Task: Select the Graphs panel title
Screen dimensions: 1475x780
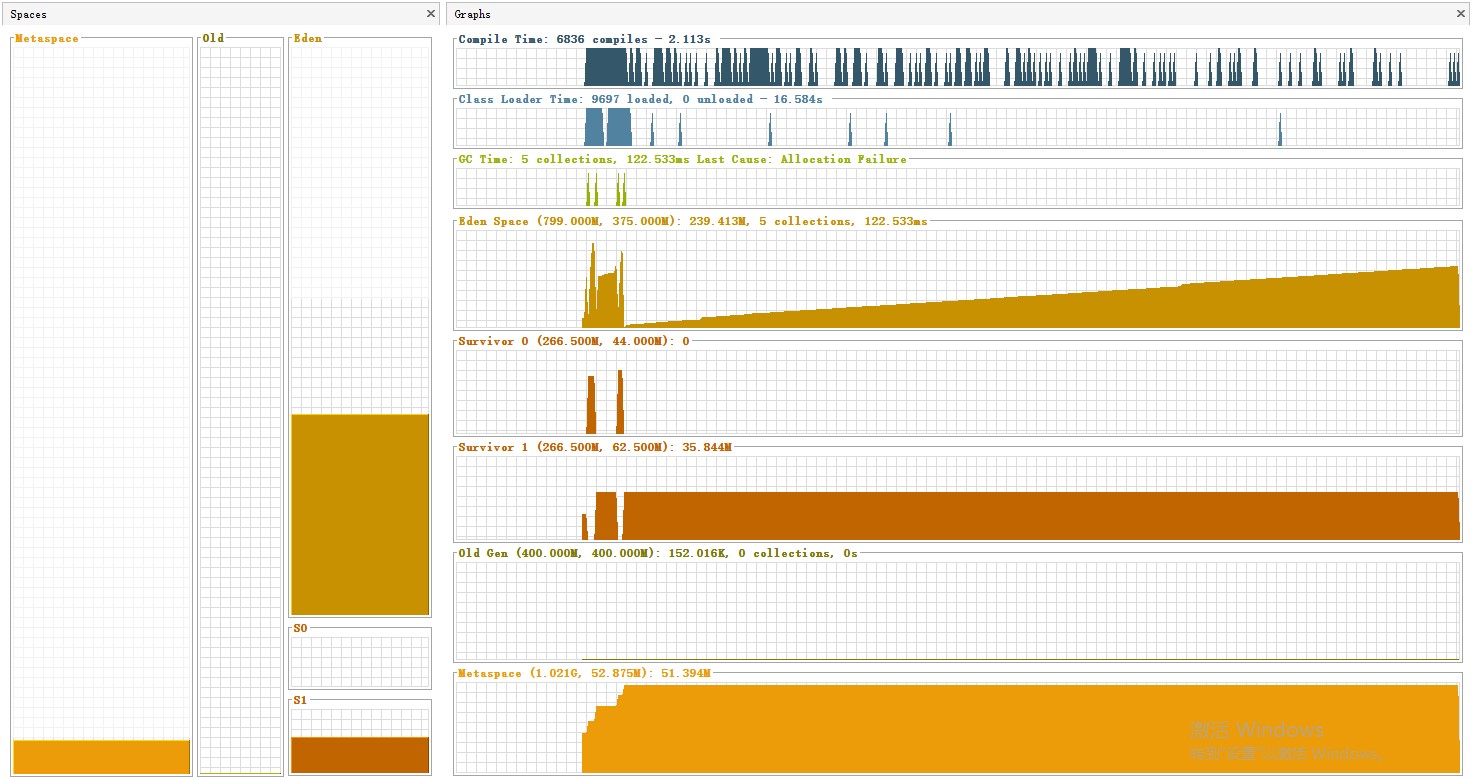Action: click(473, 14)
